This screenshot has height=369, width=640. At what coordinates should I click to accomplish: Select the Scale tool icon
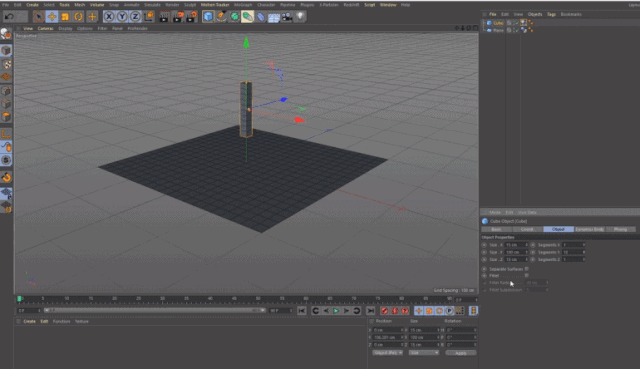click(x=65, y=16)
